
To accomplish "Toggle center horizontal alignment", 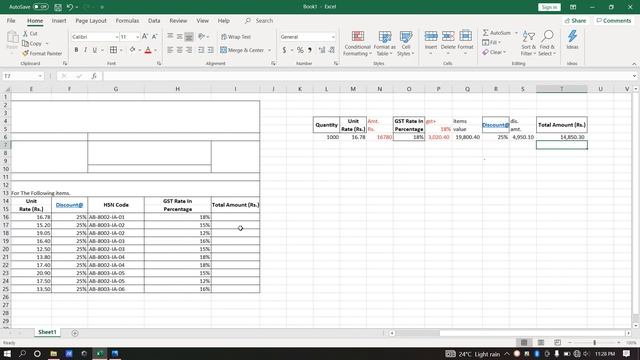I will tap(179, 50).
